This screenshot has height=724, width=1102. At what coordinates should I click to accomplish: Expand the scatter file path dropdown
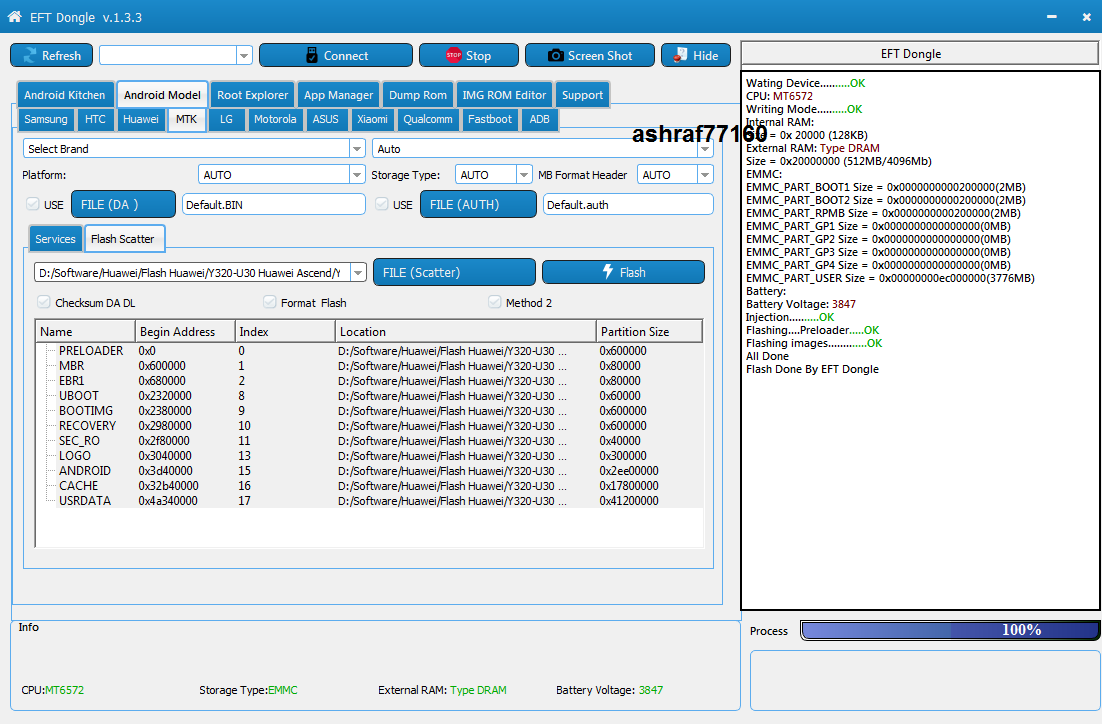[358, 272]
